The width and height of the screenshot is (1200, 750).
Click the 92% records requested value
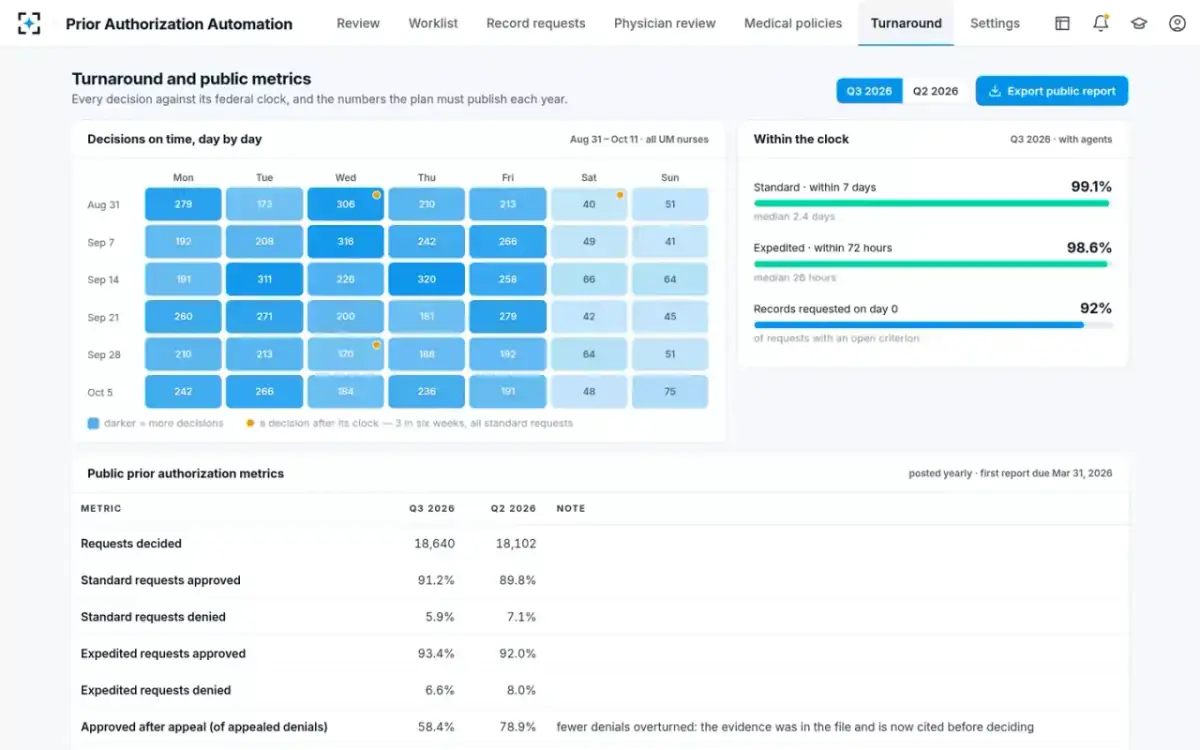1096,308
